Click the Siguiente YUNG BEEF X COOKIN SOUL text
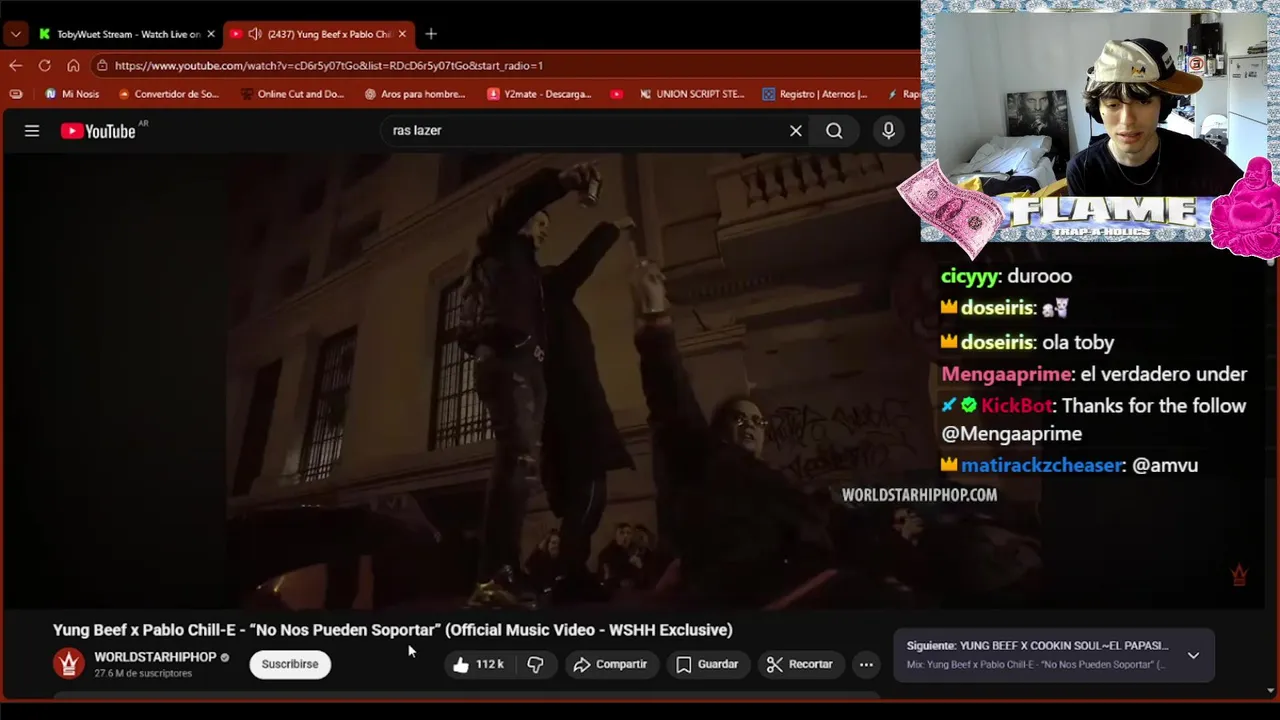Image resolution: width=1280 pixels, height=720 pixels. pyautogui.click(x=1037, y=646)
